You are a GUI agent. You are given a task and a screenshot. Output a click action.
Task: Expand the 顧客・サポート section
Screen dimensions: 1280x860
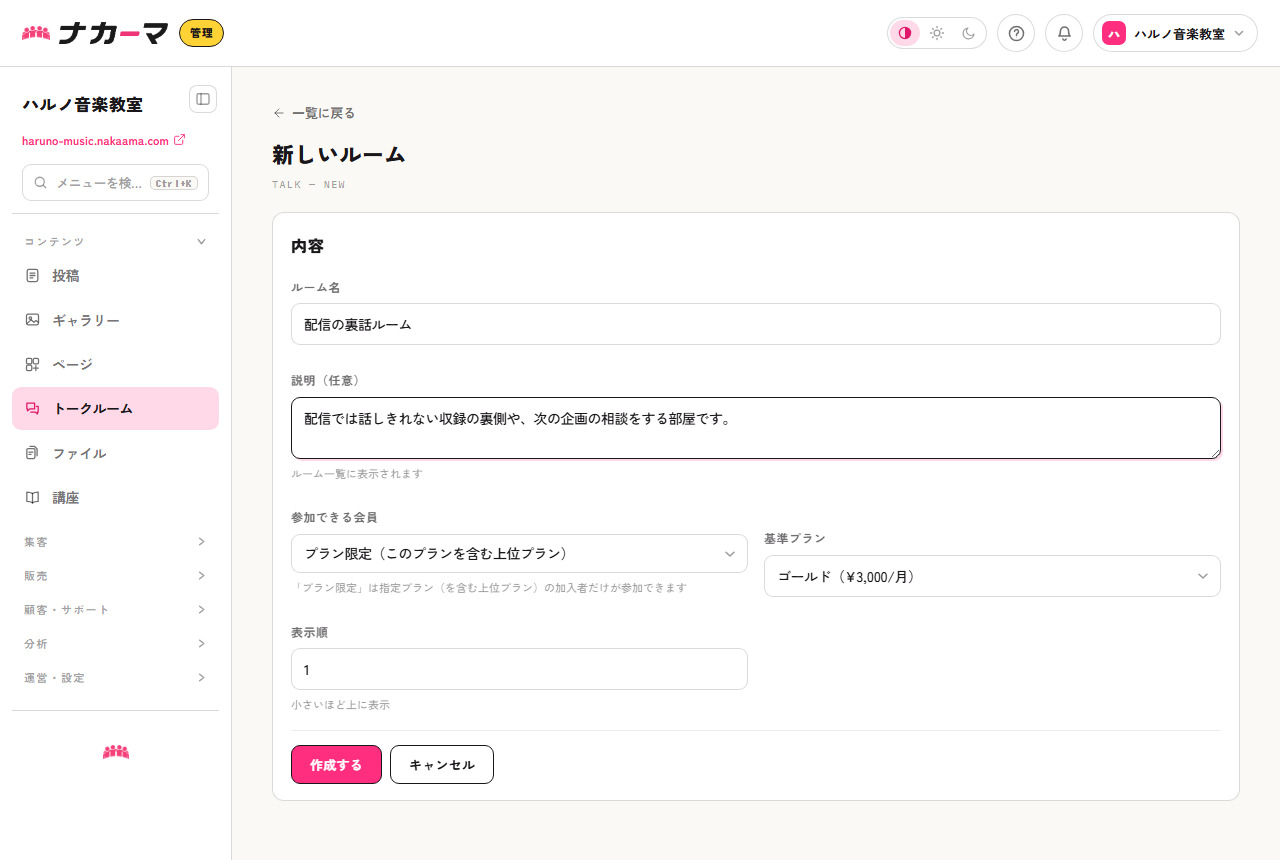[x=115, y=609]
